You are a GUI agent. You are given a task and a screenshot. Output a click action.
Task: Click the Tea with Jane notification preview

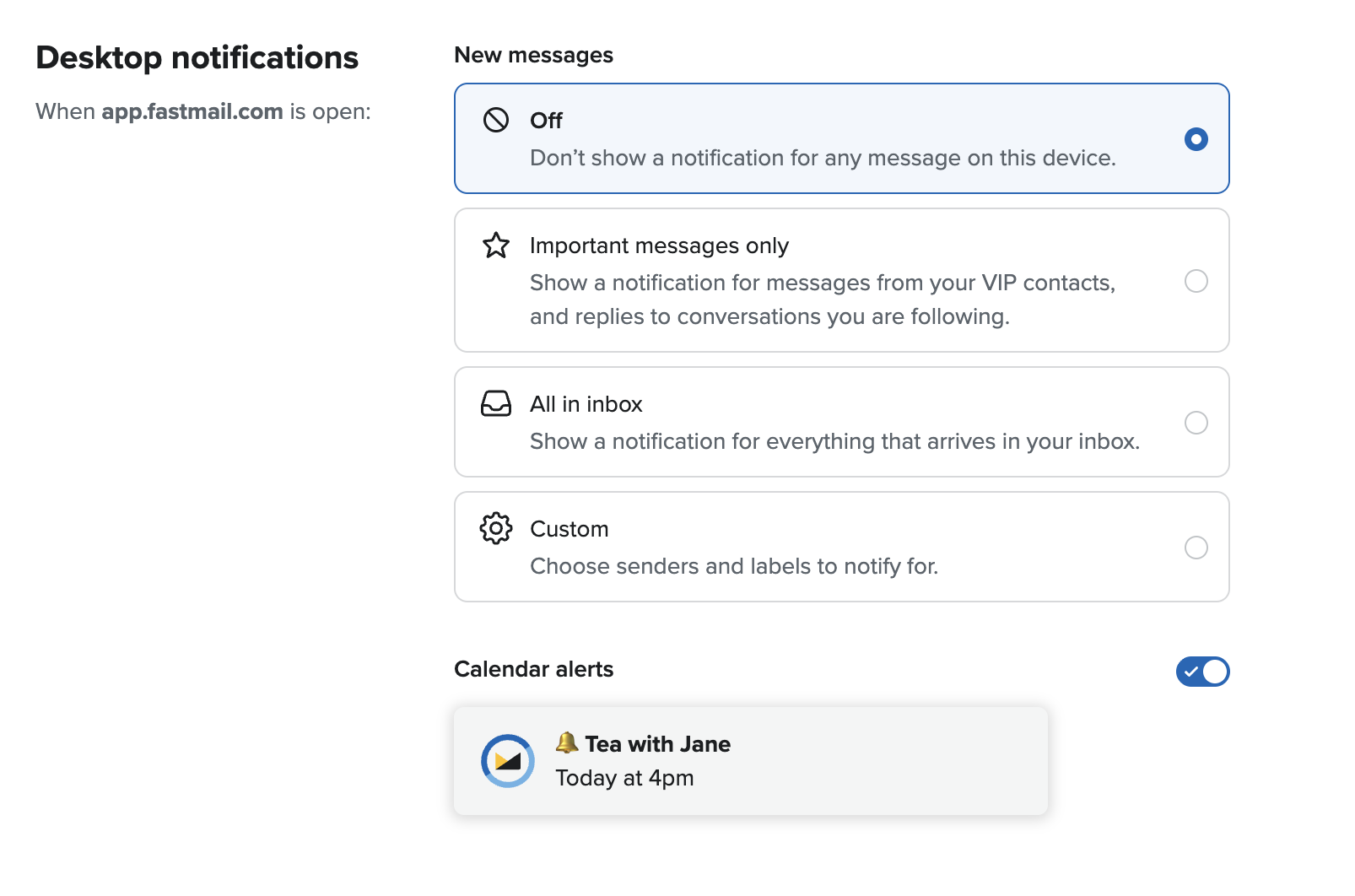click(751, 761)
